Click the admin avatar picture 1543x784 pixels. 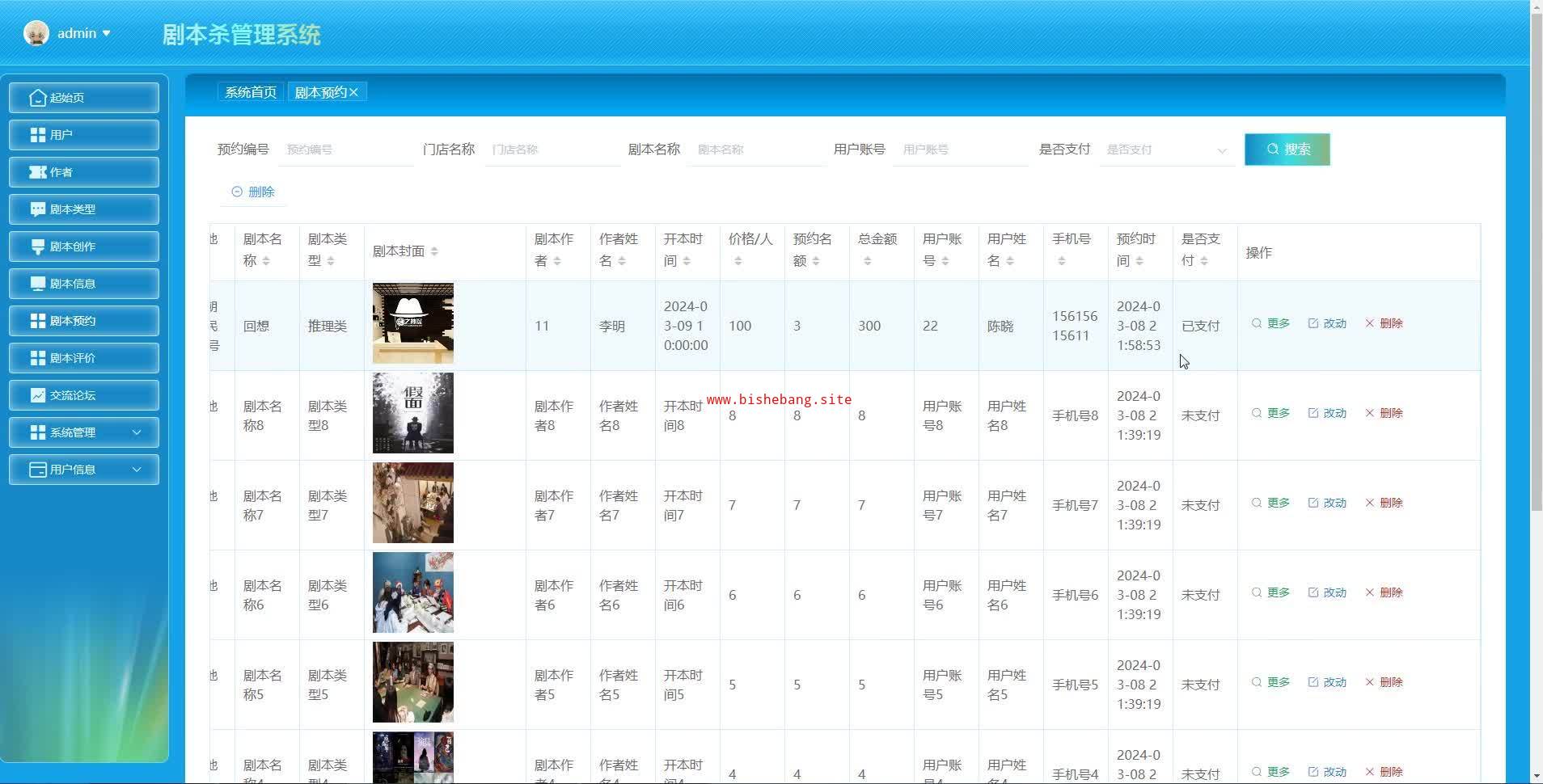click(36, 33)
